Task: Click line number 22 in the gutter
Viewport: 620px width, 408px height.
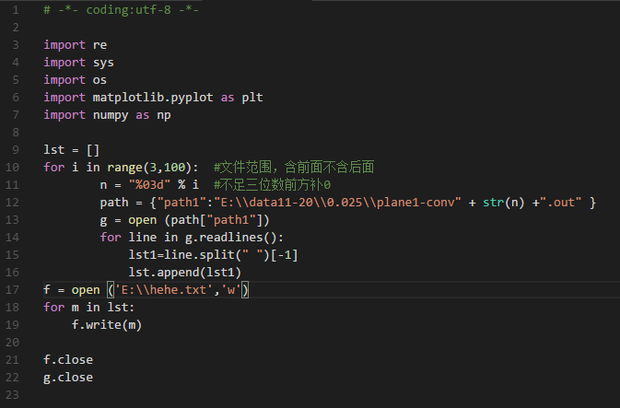Action: click(x=18, y=377)
